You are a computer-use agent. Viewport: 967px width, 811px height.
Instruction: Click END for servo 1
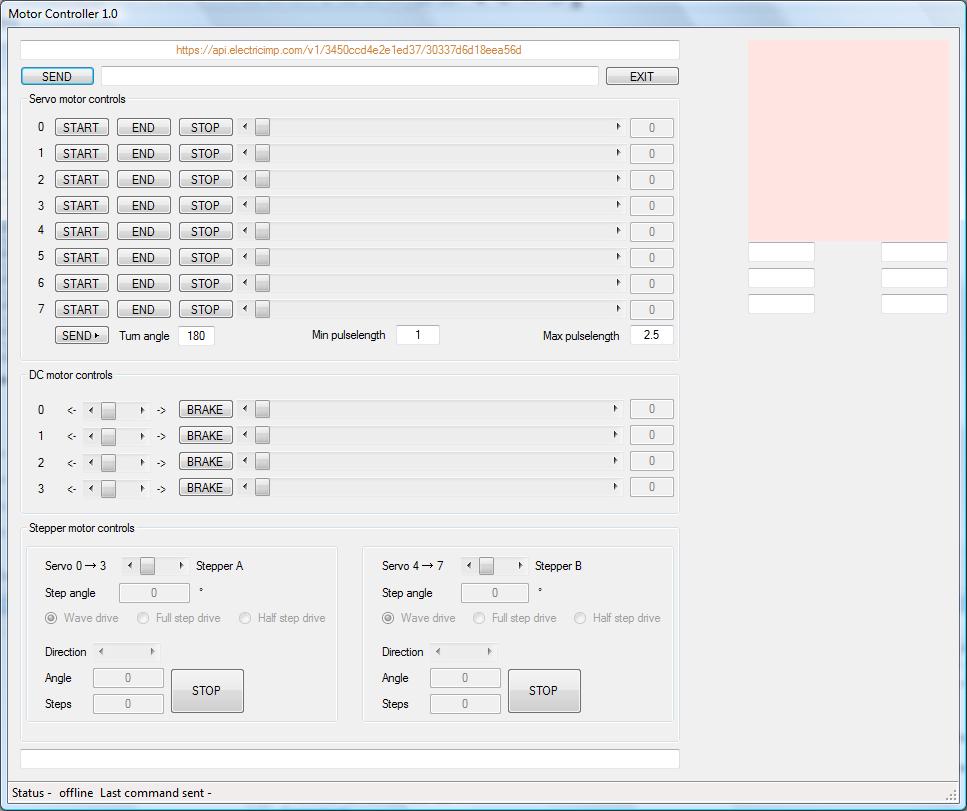click(144, 153)
